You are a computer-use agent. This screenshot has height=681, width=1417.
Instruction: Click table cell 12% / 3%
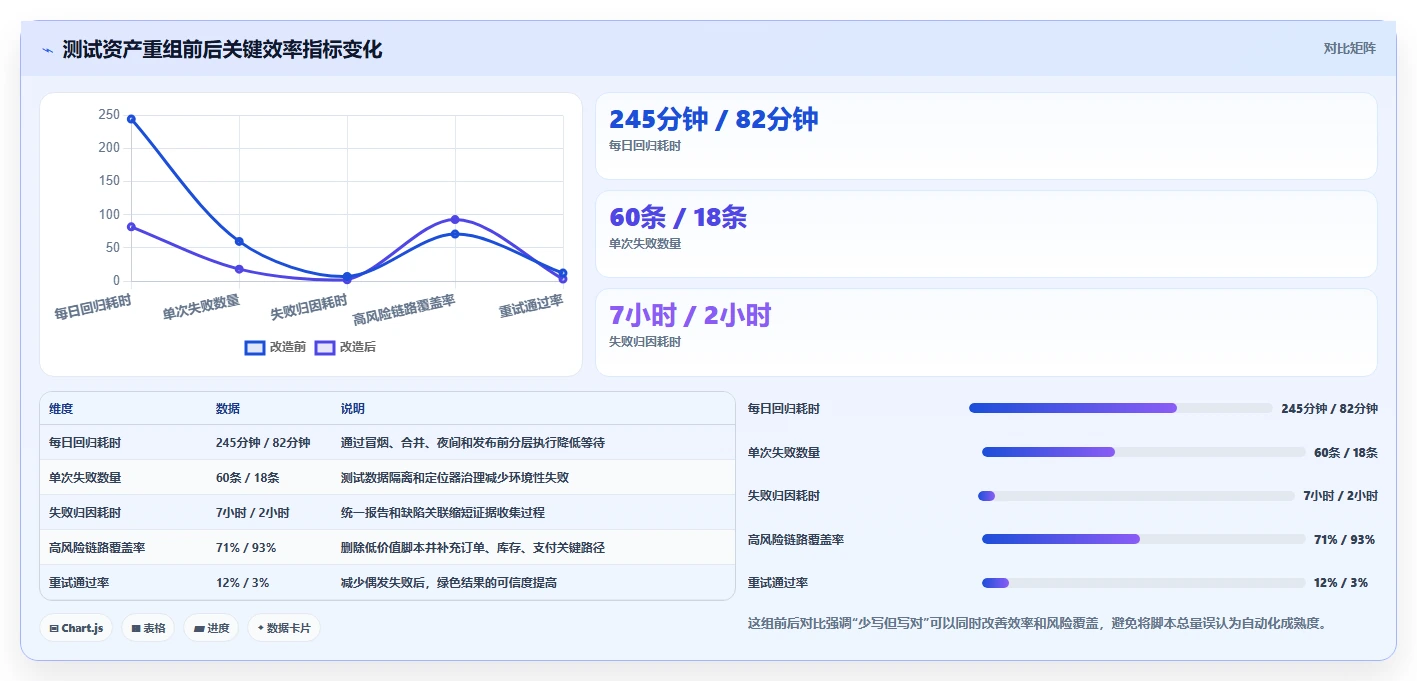click(x=243, y=582)
